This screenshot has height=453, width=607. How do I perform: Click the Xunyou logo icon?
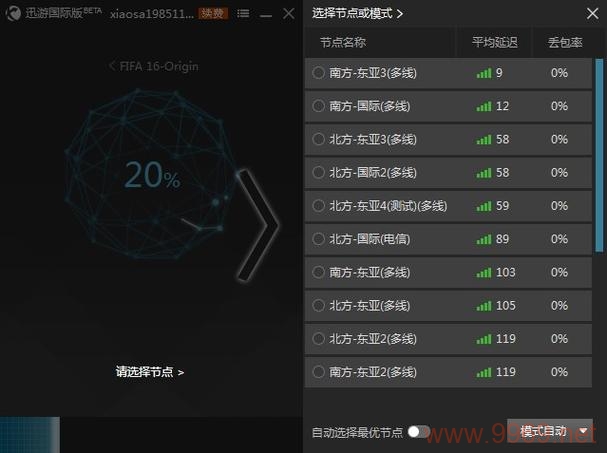tap(13, 14)
